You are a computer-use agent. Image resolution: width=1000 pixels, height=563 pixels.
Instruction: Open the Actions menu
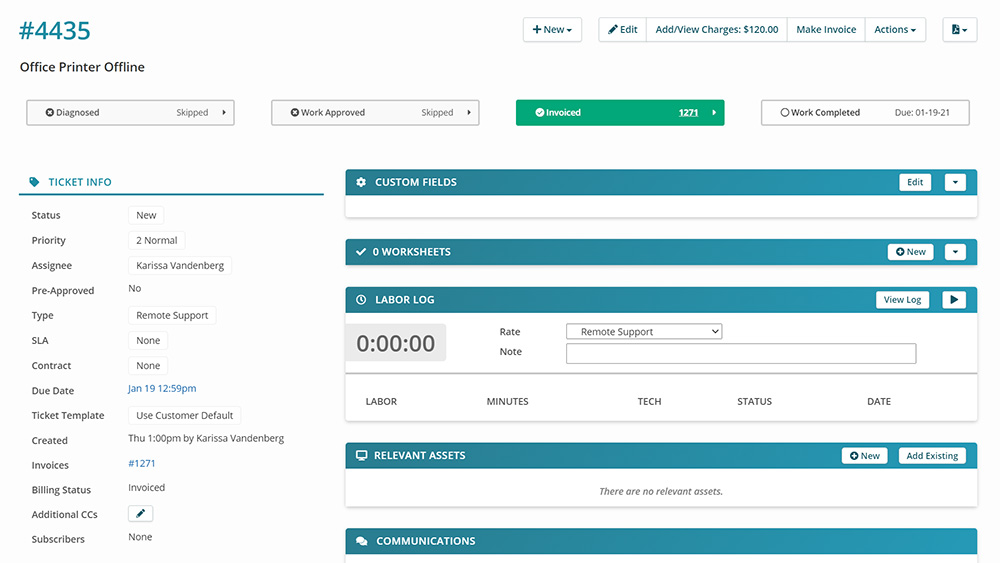[894, 30]
